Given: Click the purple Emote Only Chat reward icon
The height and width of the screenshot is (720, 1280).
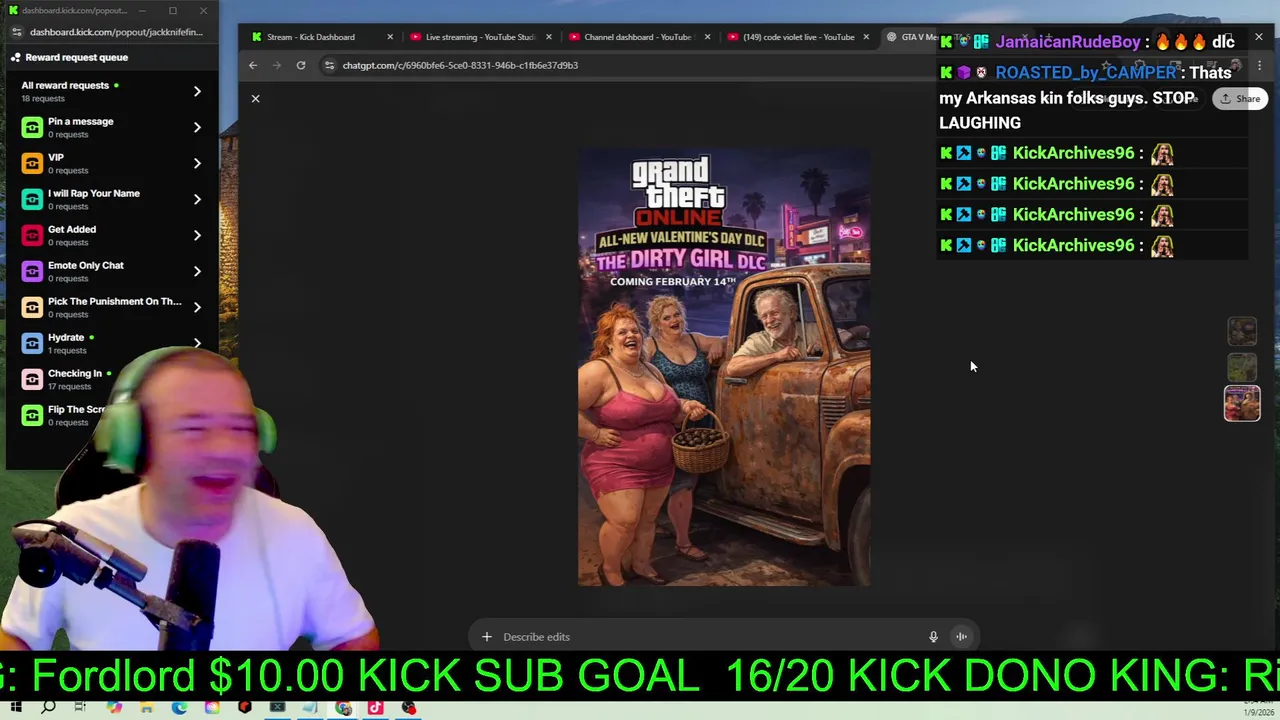Looking at the screenshot, I should (x=32, y=271).
